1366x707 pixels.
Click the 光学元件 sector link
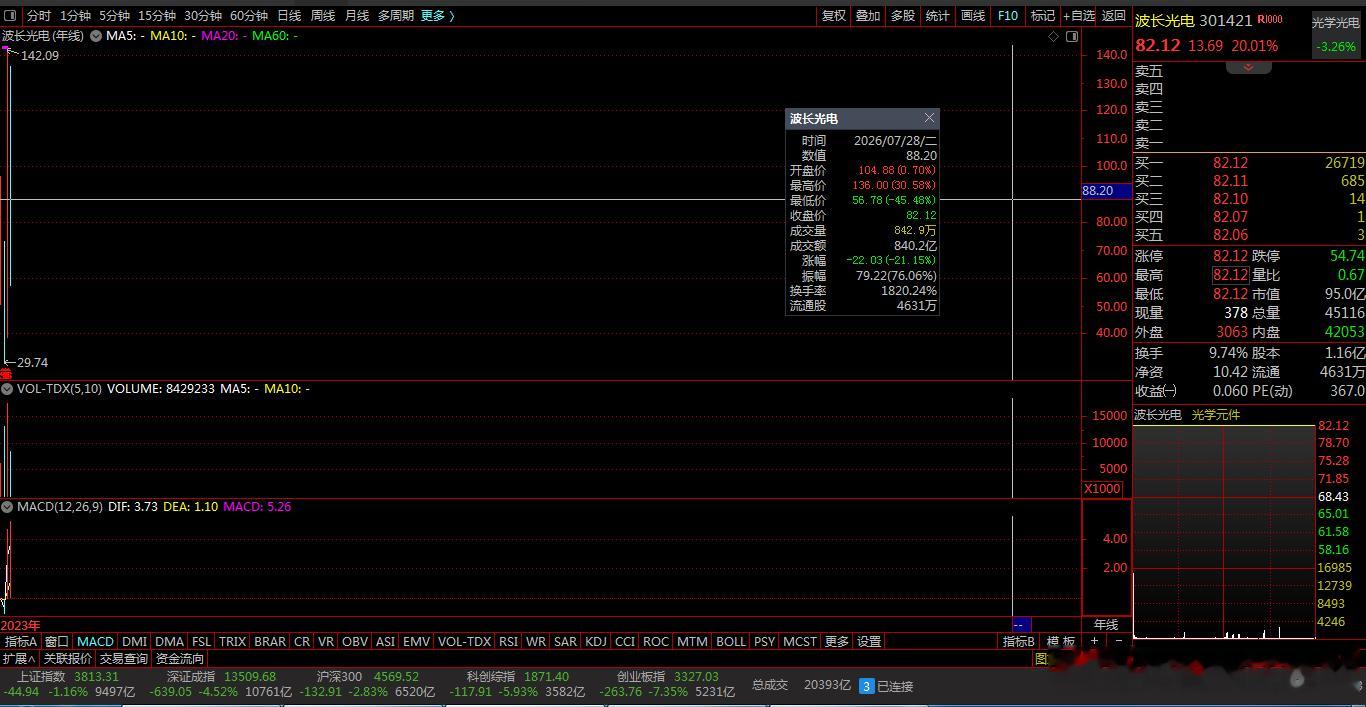tap(1216, 414)
